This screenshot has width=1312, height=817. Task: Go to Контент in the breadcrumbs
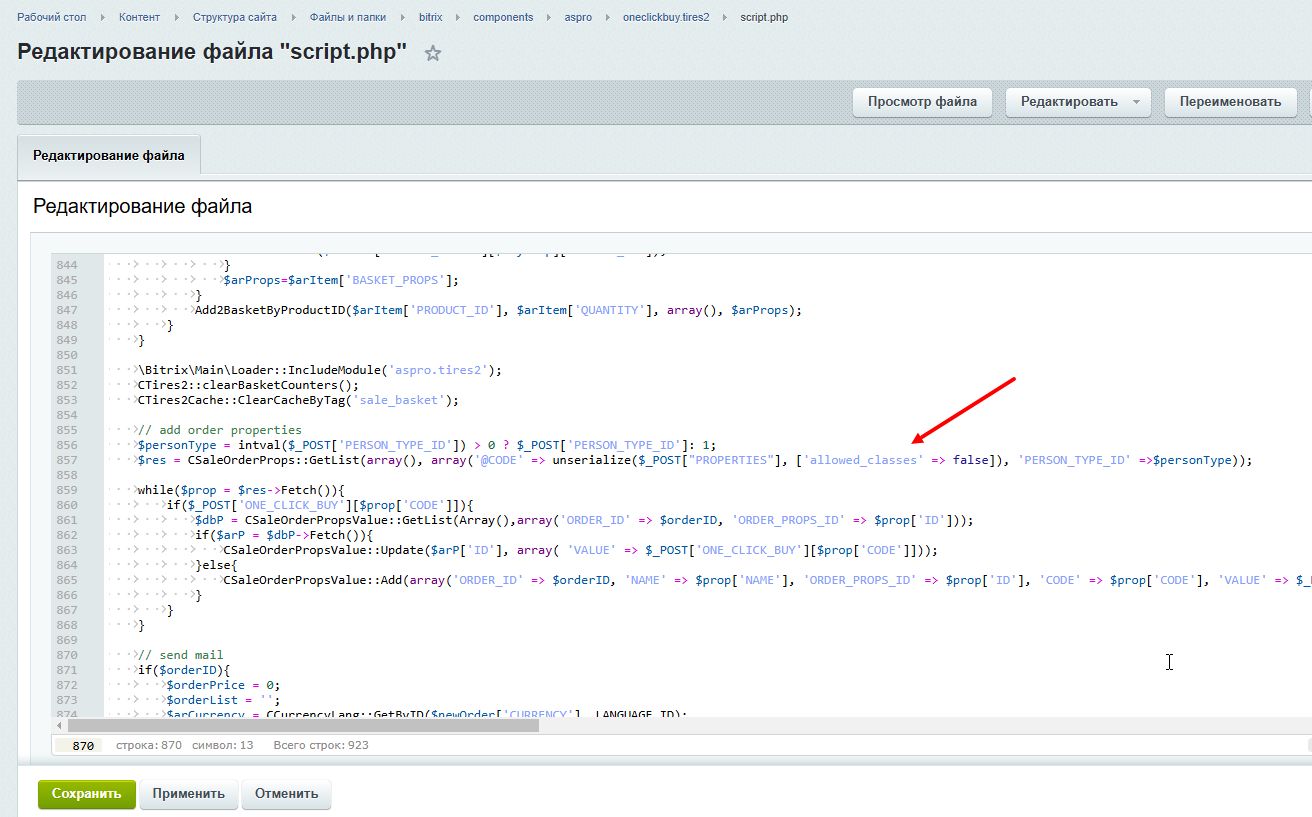tap(139, 17)
